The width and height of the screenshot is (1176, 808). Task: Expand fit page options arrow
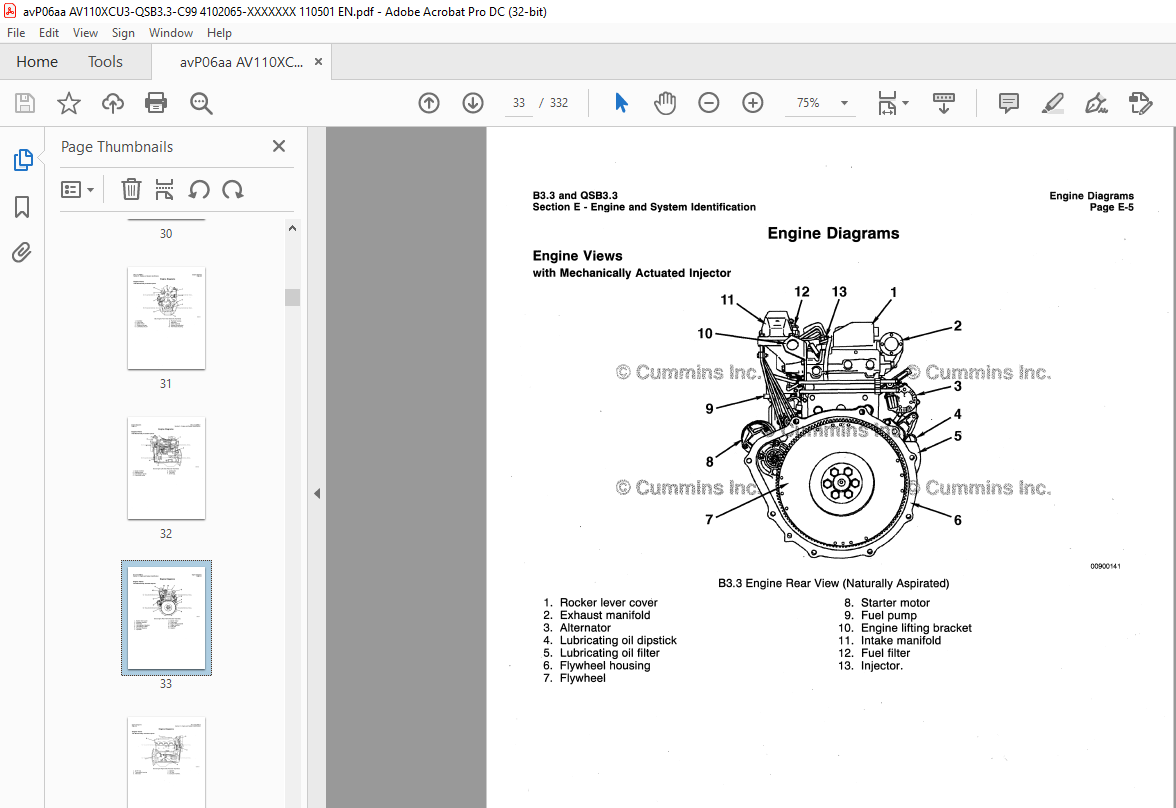tap(905, 103)
